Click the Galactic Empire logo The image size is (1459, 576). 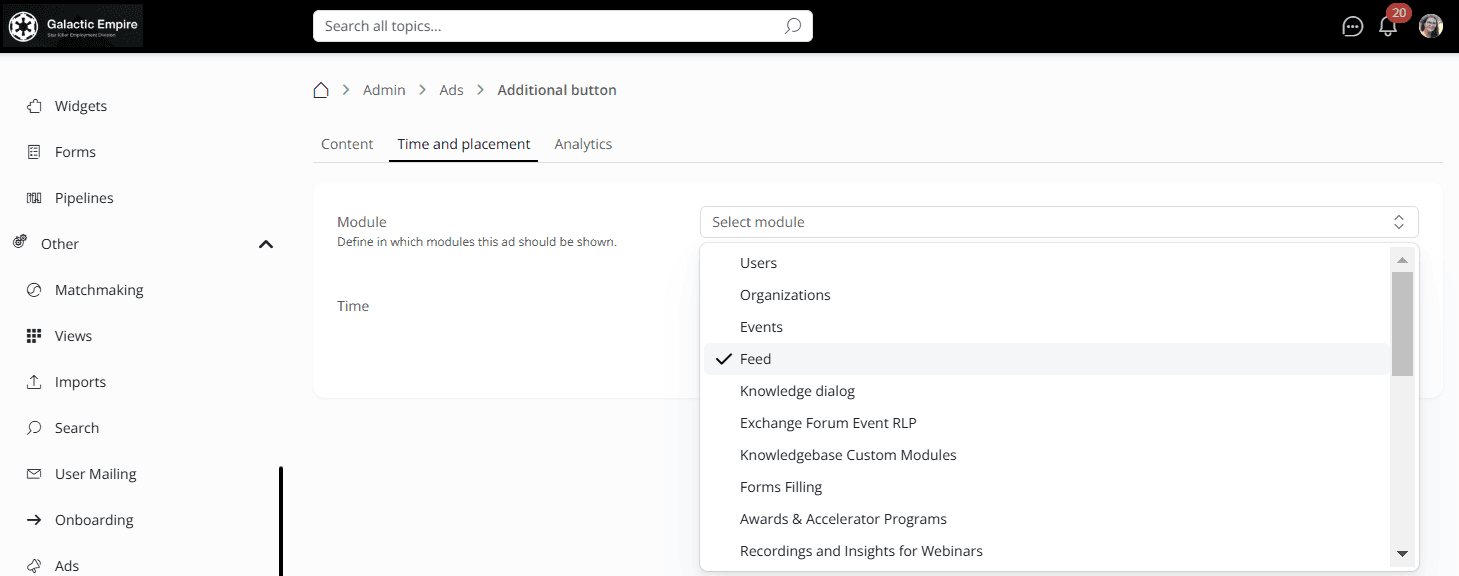point(74,26)
